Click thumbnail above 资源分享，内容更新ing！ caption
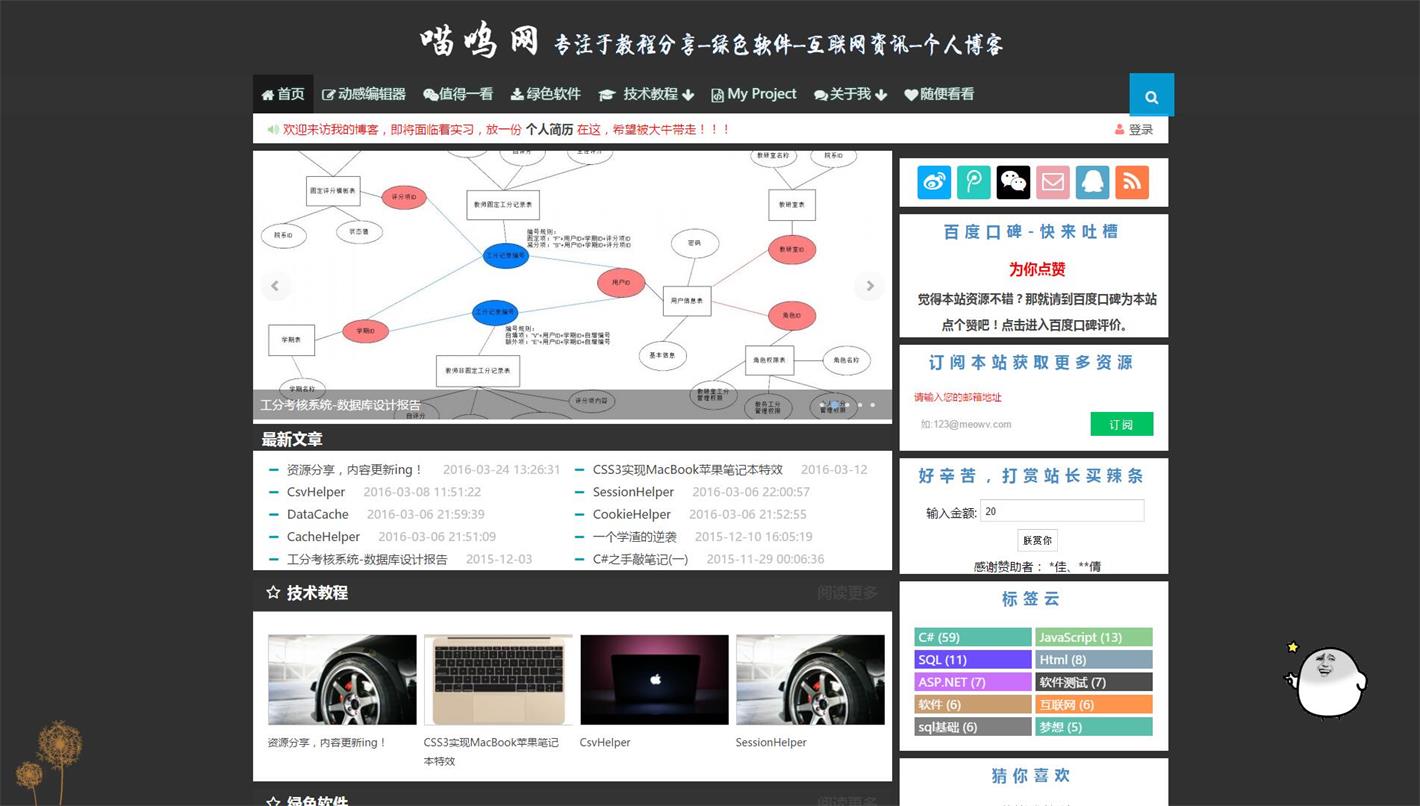1420x806 pixels. 342,680
